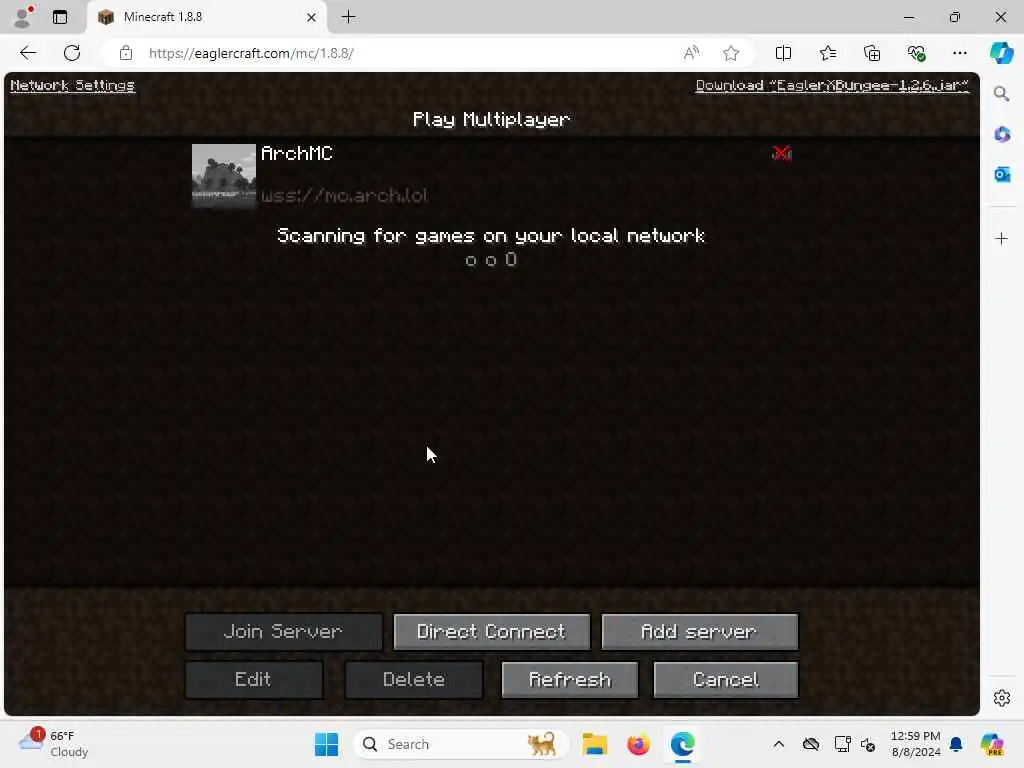The width and height of the screenshot is (1024, 768).
Task: Open the weather widget showing 66°F Cloudy
Action: click(x=54, y=744)
